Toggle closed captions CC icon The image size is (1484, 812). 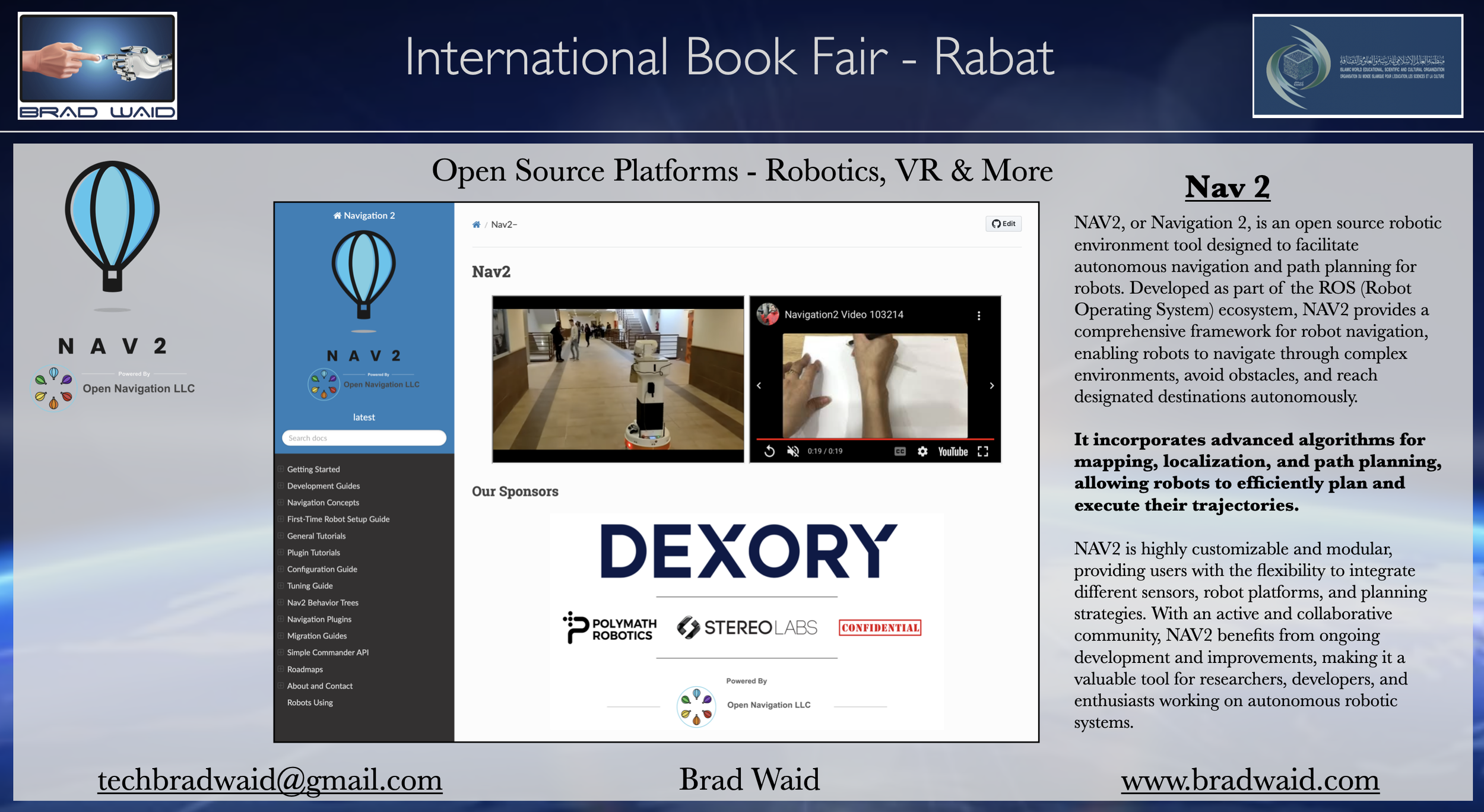point(900,451)
